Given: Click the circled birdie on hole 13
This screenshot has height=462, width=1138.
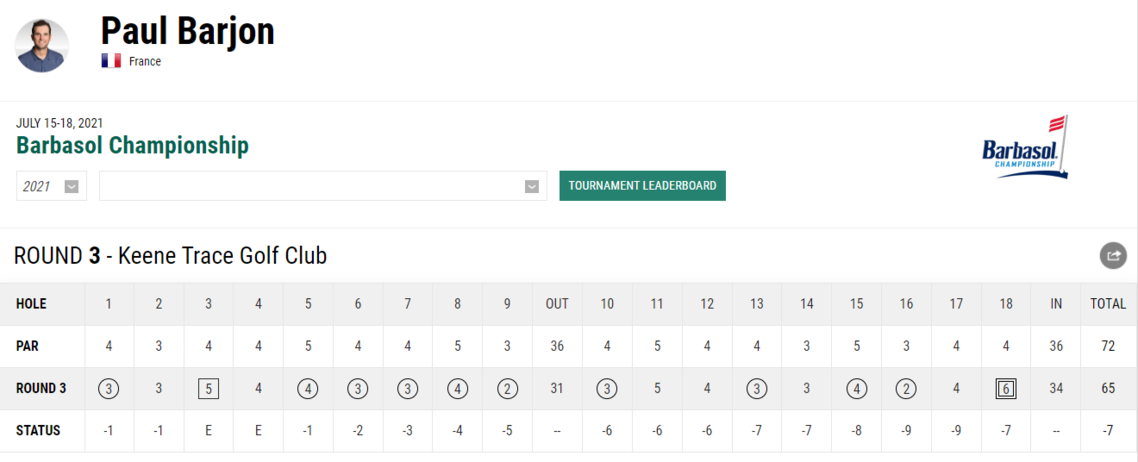Looking at the screenshot, I should coord(757,389).
